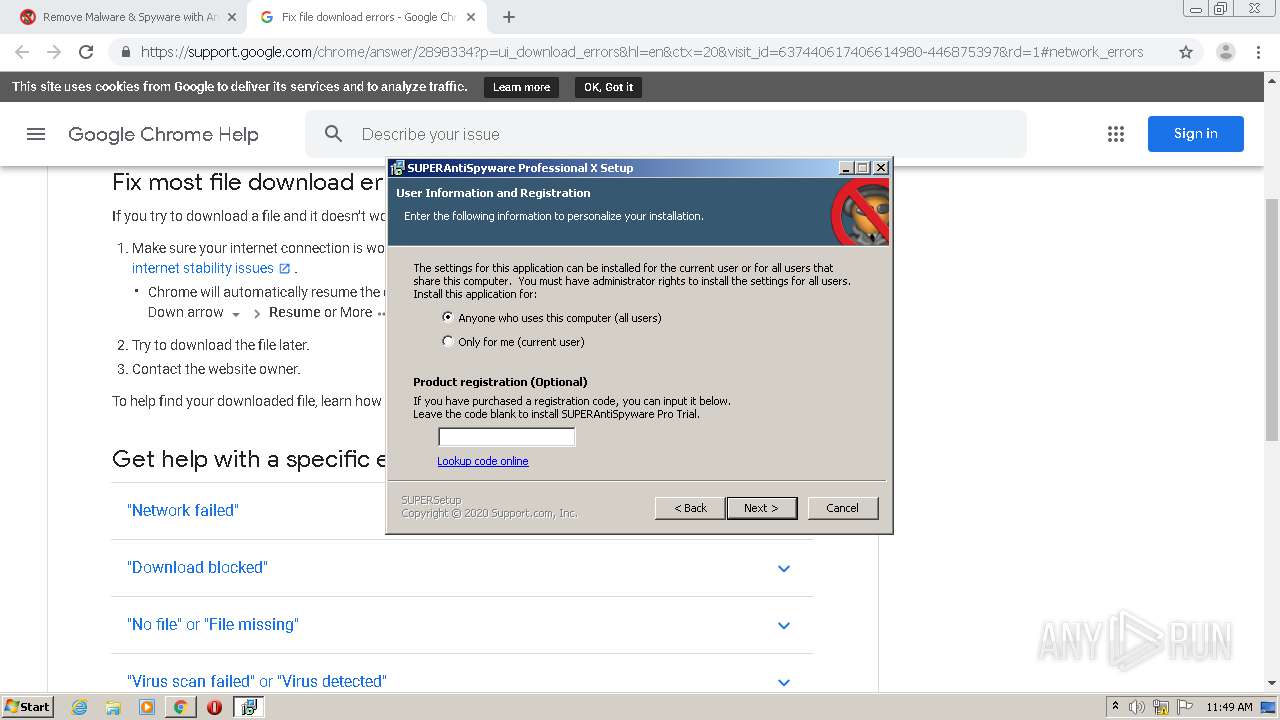Viewport: 1280px width, 720px height.
Task: Open the Google apps grid
Action: 1116,134
